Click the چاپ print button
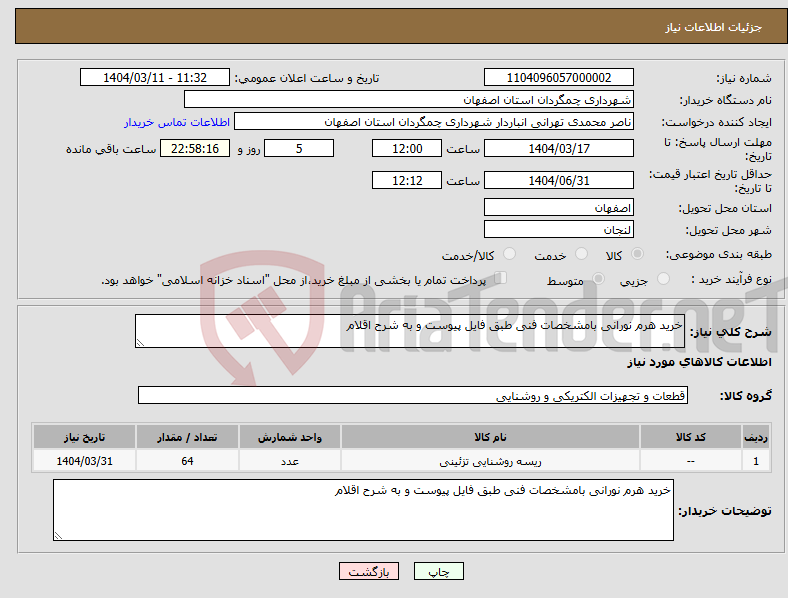 [x=439, y=571]
